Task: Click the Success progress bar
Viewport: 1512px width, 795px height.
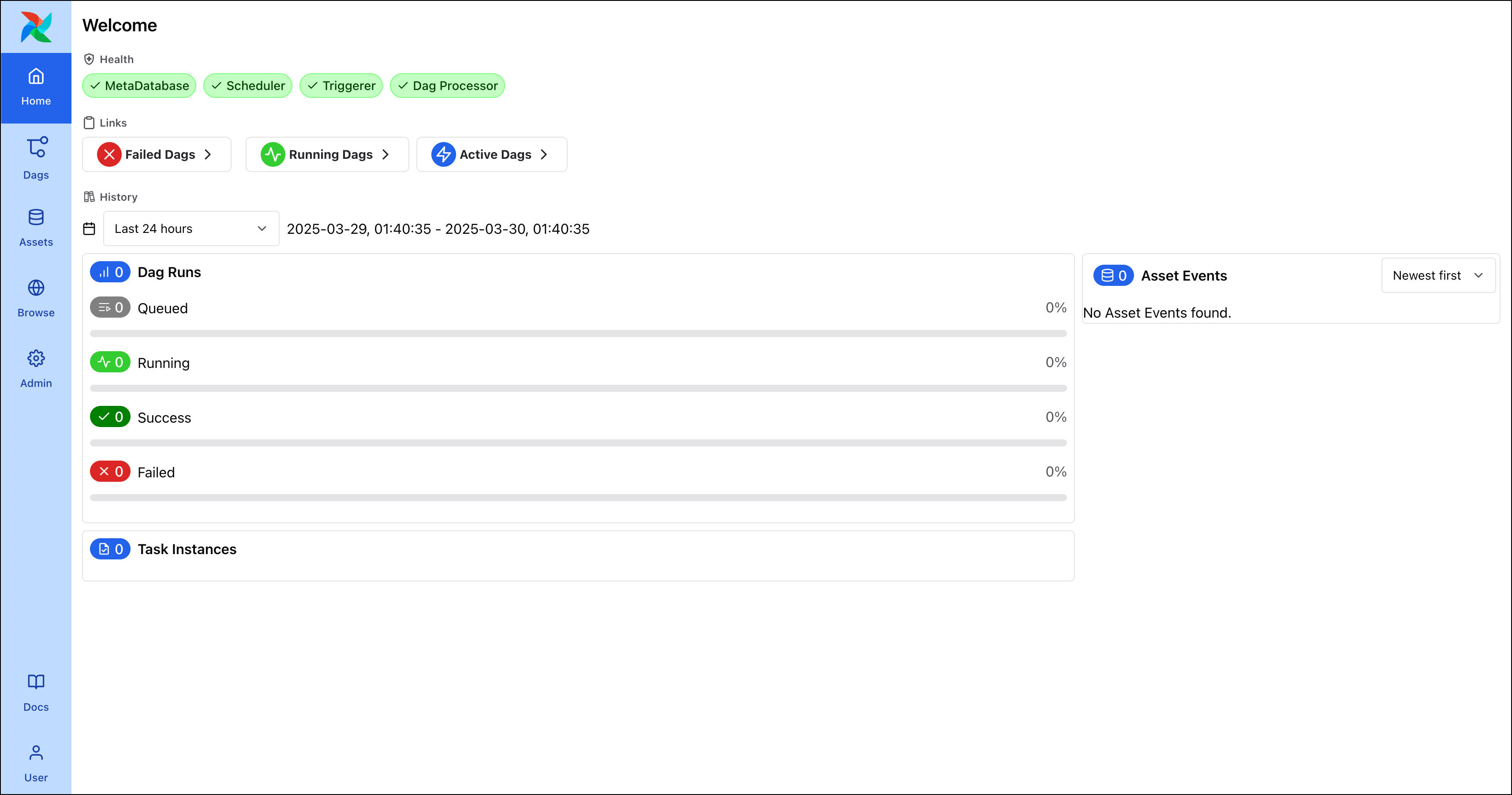Action: 578,442
